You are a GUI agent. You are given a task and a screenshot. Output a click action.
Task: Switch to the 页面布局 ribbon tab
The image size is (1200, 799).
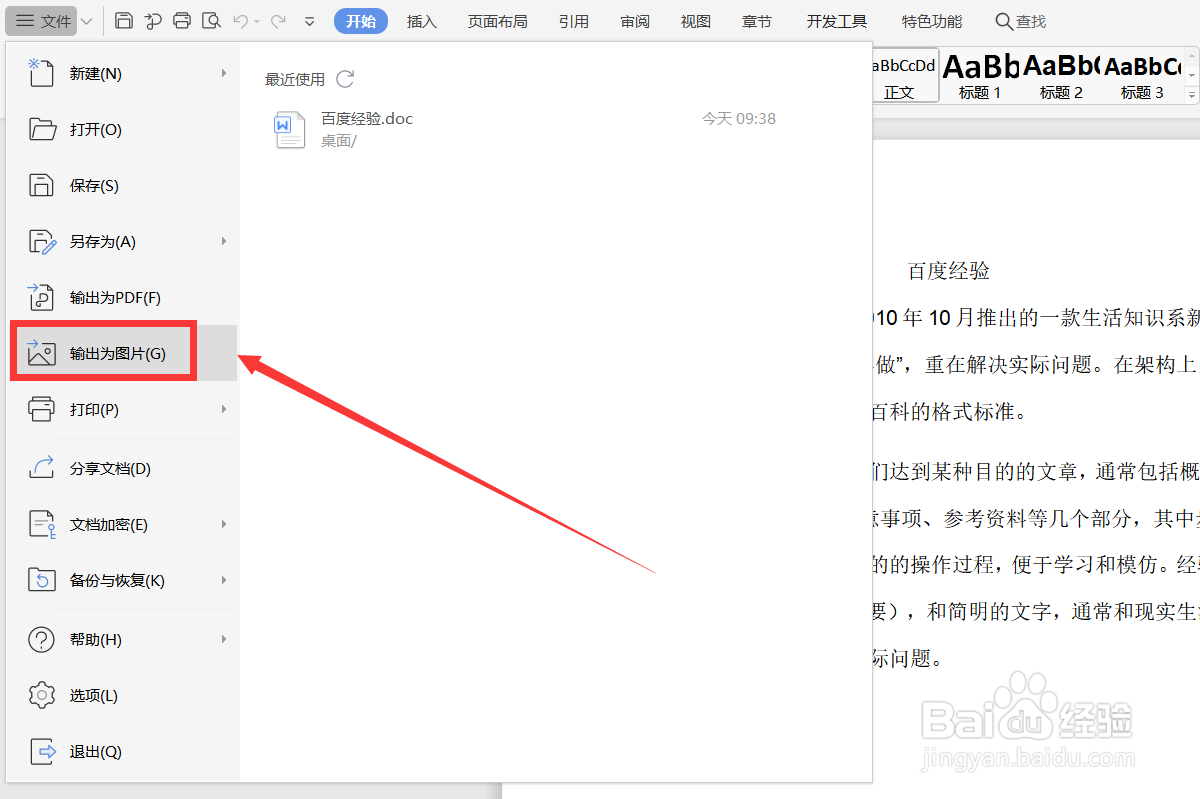497,20
